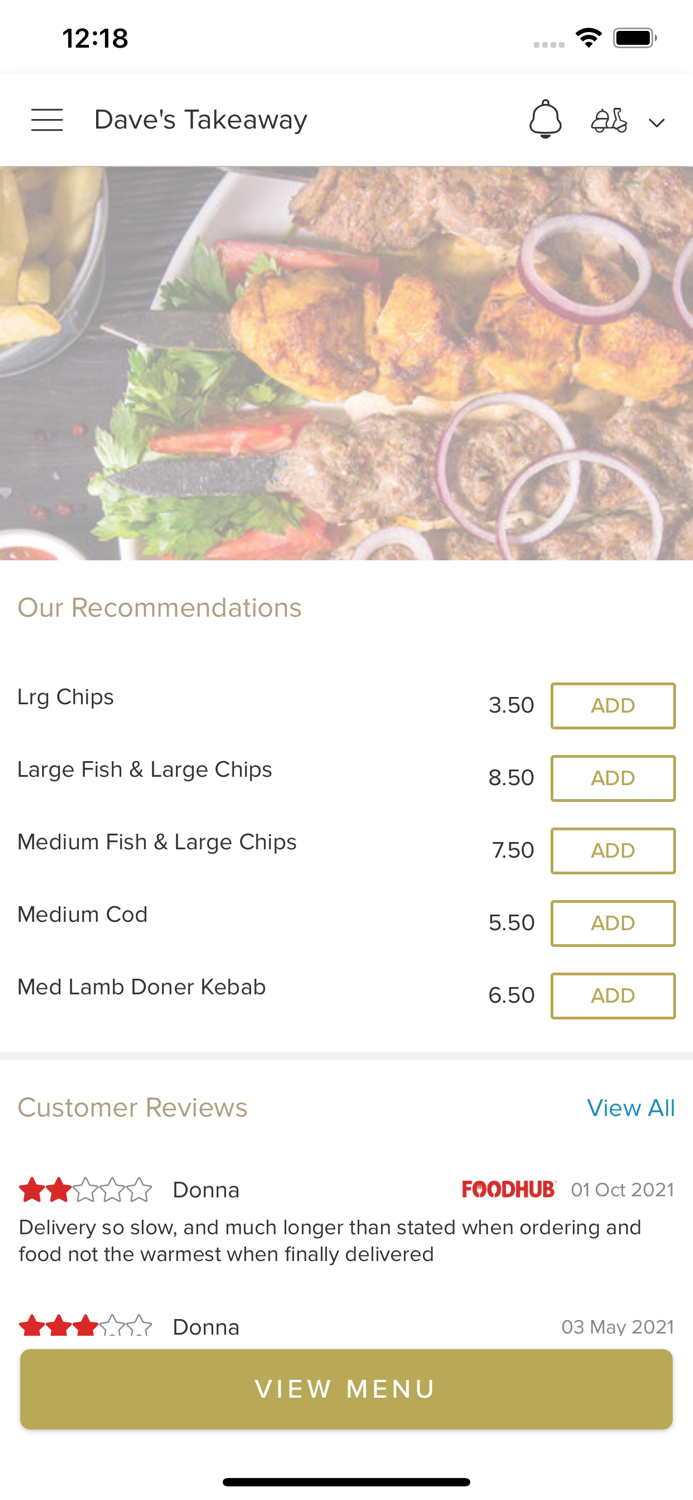Tap the home indicator bar
693x1500 pixels.
[x=346, y=1482]
